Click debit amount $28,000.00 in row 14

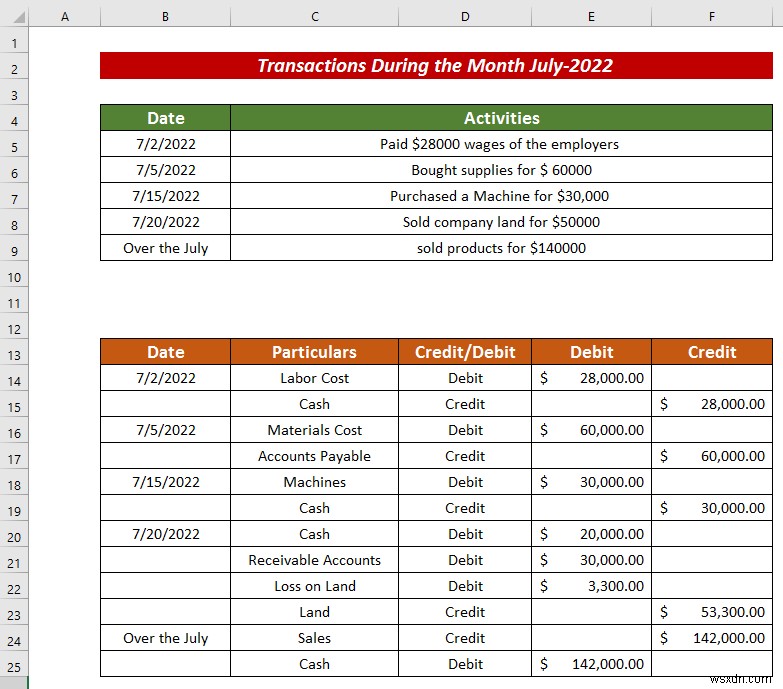[x=591, y=378]
